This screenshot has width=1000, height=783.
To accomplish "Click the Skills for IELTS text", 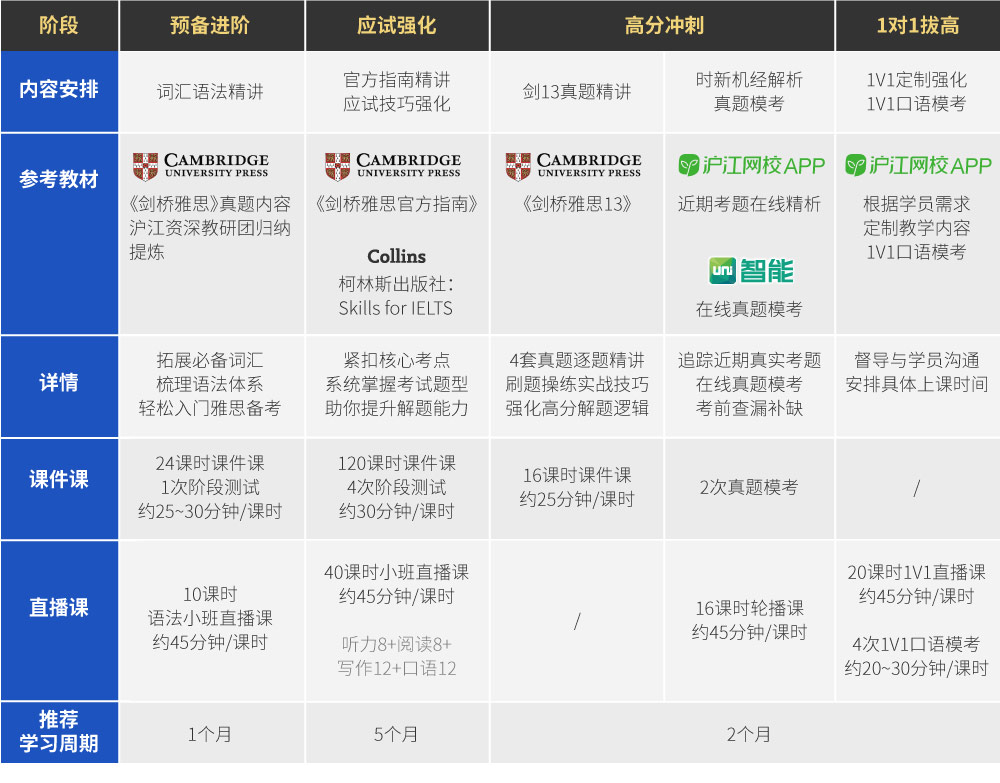I will point(396,308).
